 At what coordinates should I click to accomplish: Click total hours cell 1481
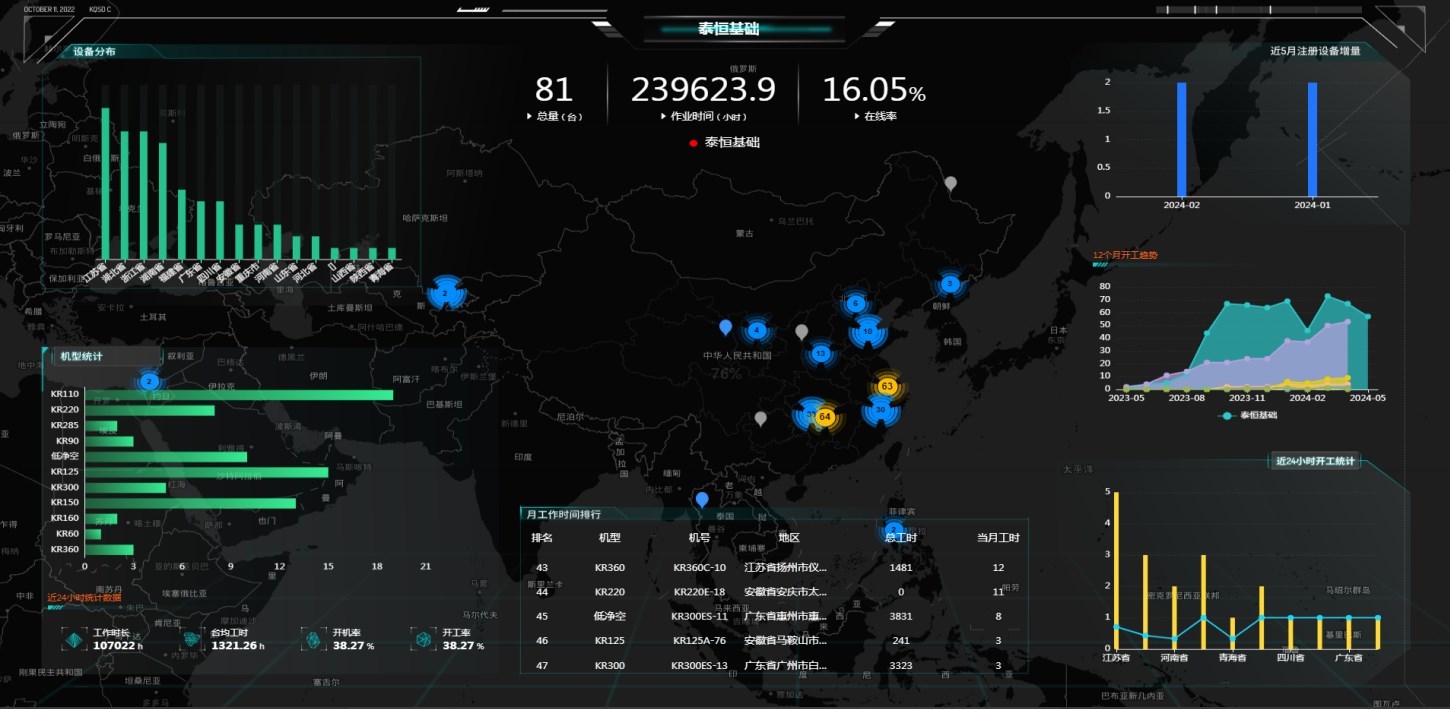[x=902, y=567]
